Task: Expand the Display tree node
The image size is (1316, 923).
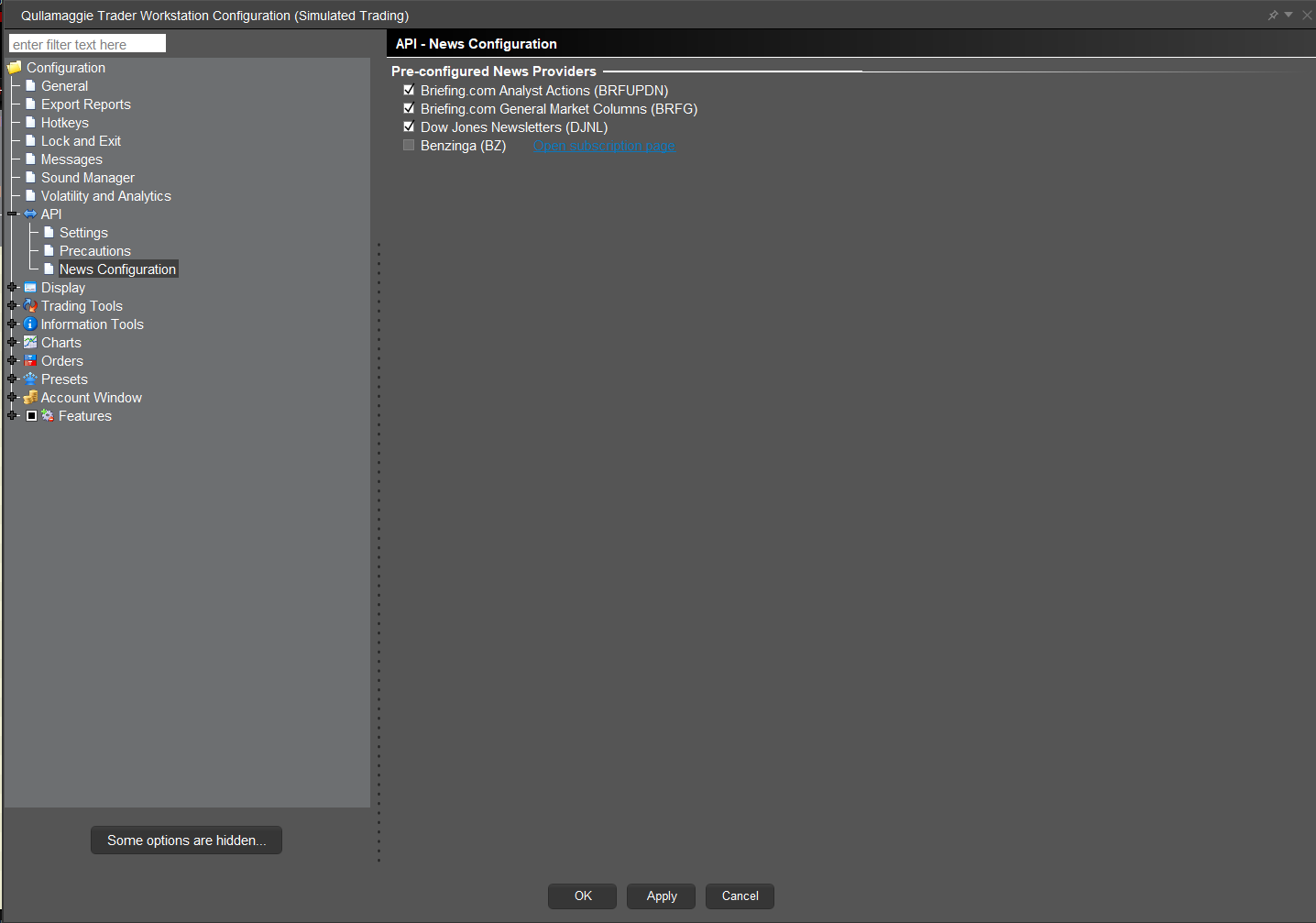Action: 12,288
